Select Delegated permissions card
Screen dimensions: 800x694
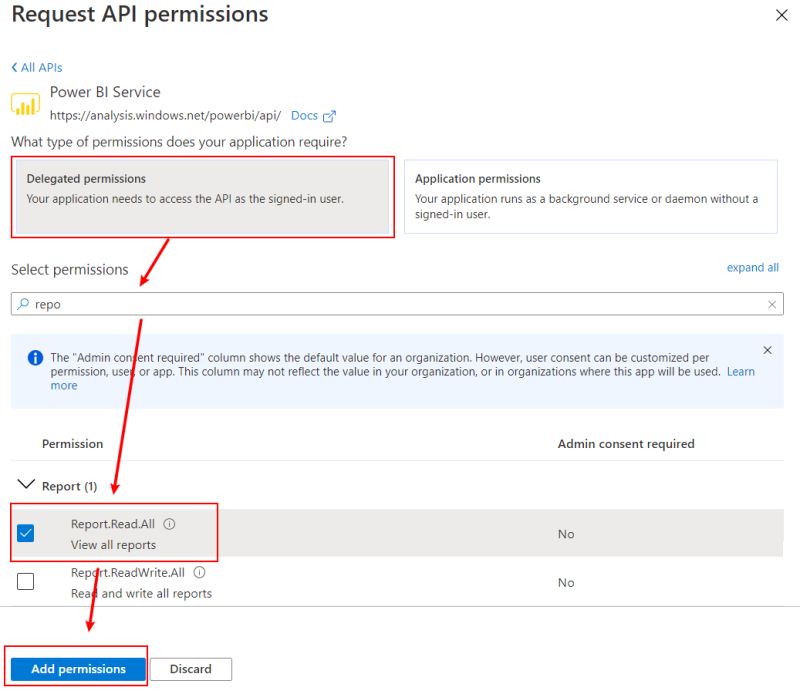(203, 196)
